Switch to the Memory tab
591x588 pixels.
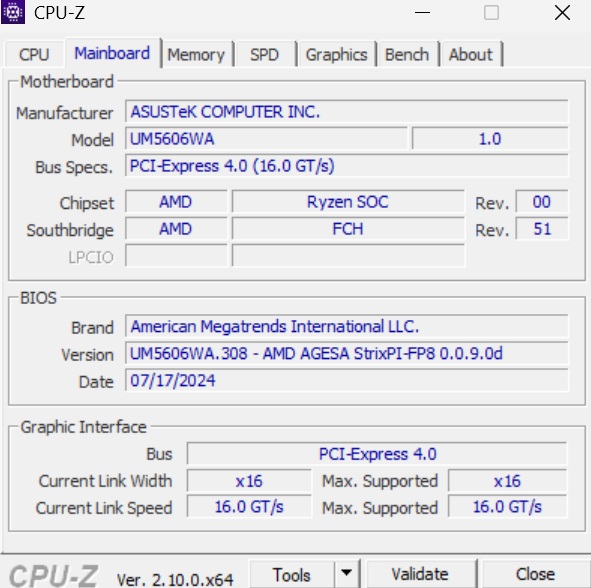click(x=196, y=55)
